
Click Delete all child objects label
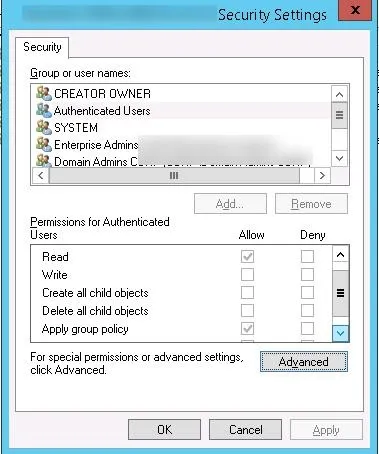pyautogui.click(x=95, y=311)
